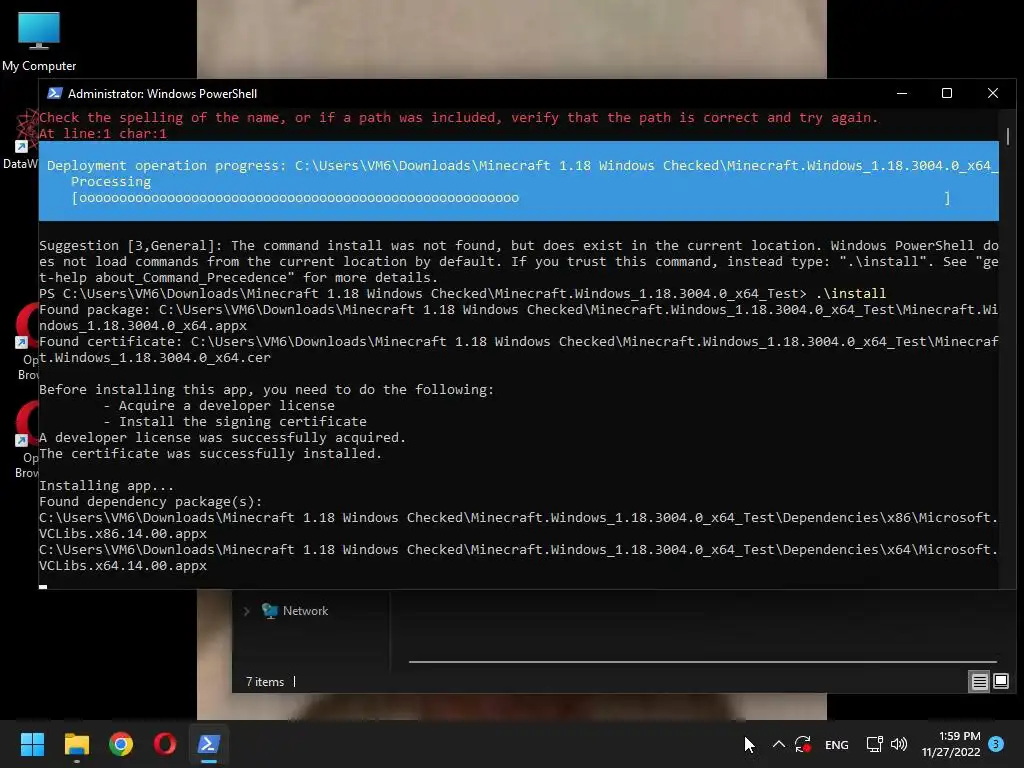Maximize the PowerShell window
The image size is (1024, 768).
[946, 93]
